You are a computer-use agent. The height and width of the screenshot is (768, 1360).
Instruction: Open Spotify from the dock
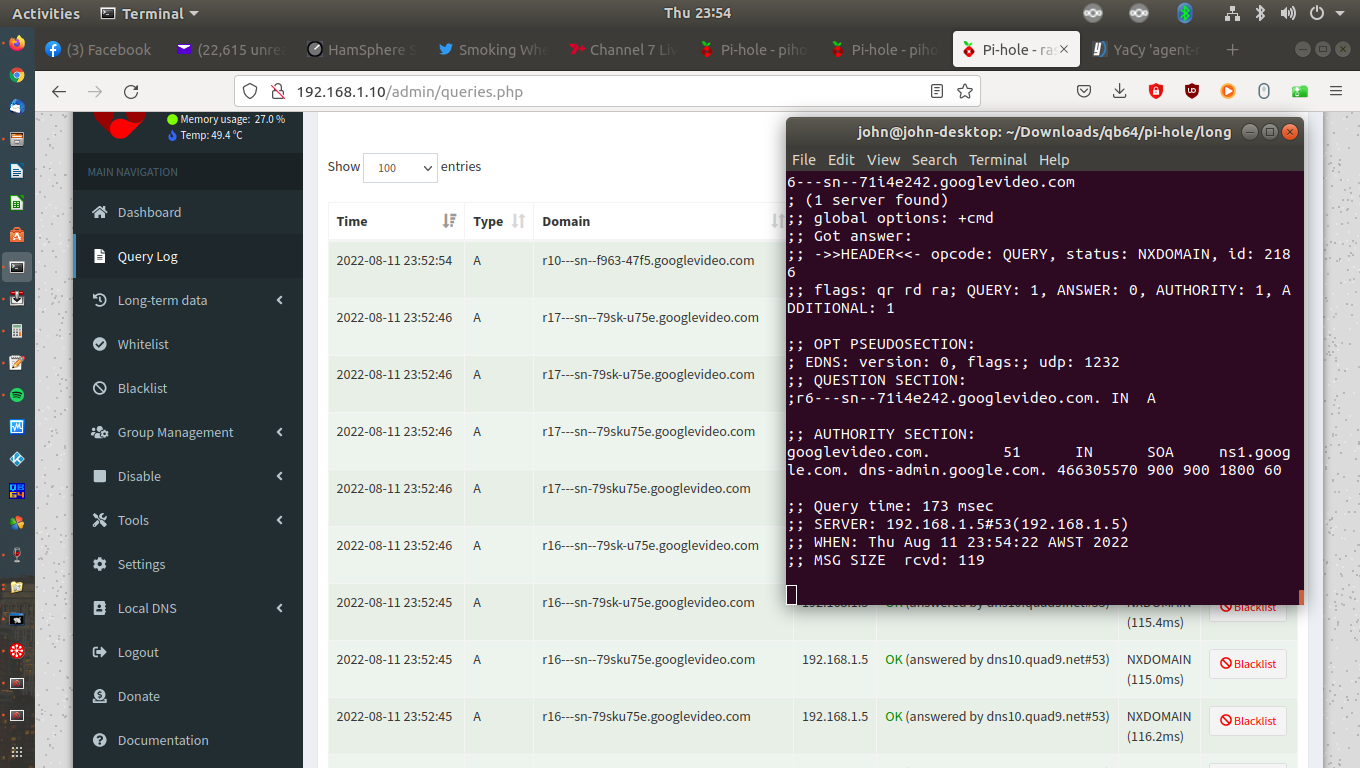[18, 395]
